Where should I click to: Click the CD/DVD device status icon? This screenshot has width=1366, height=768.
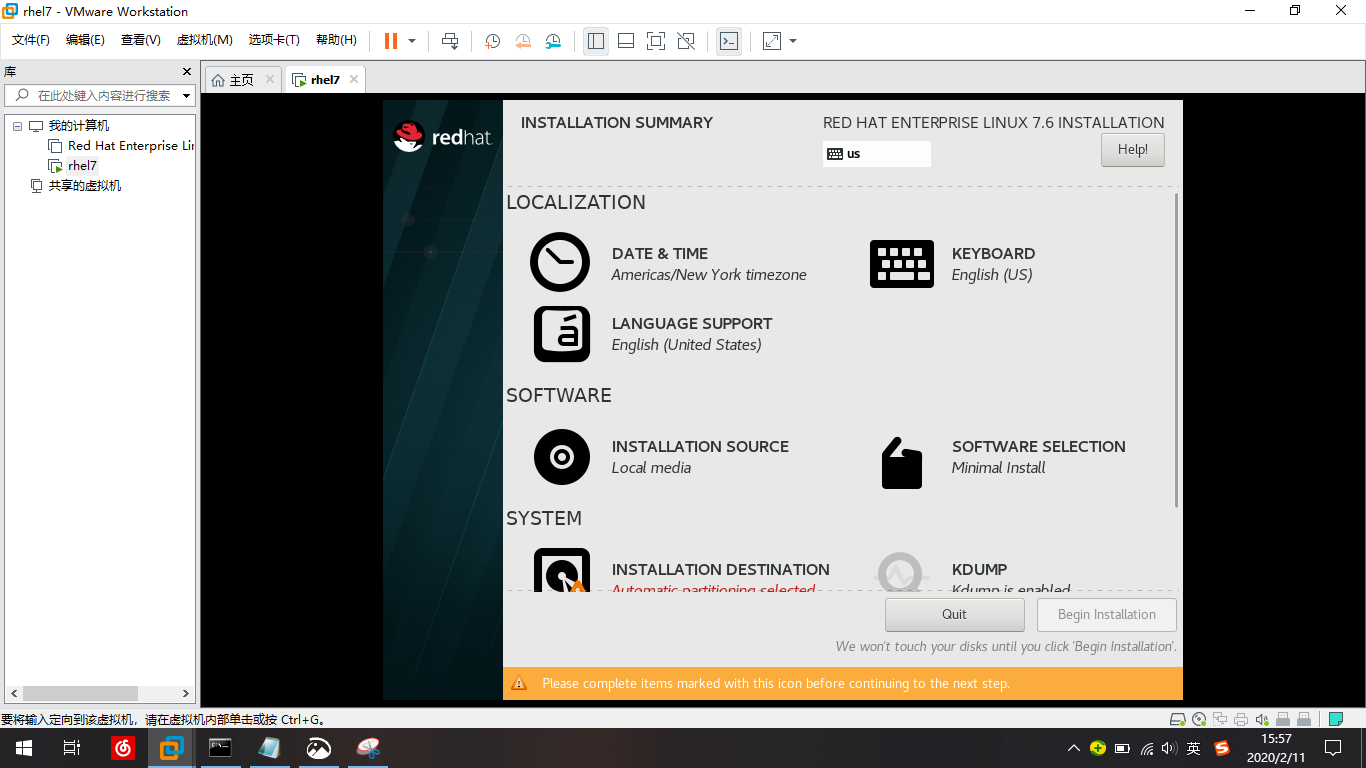coord(1199,719)
